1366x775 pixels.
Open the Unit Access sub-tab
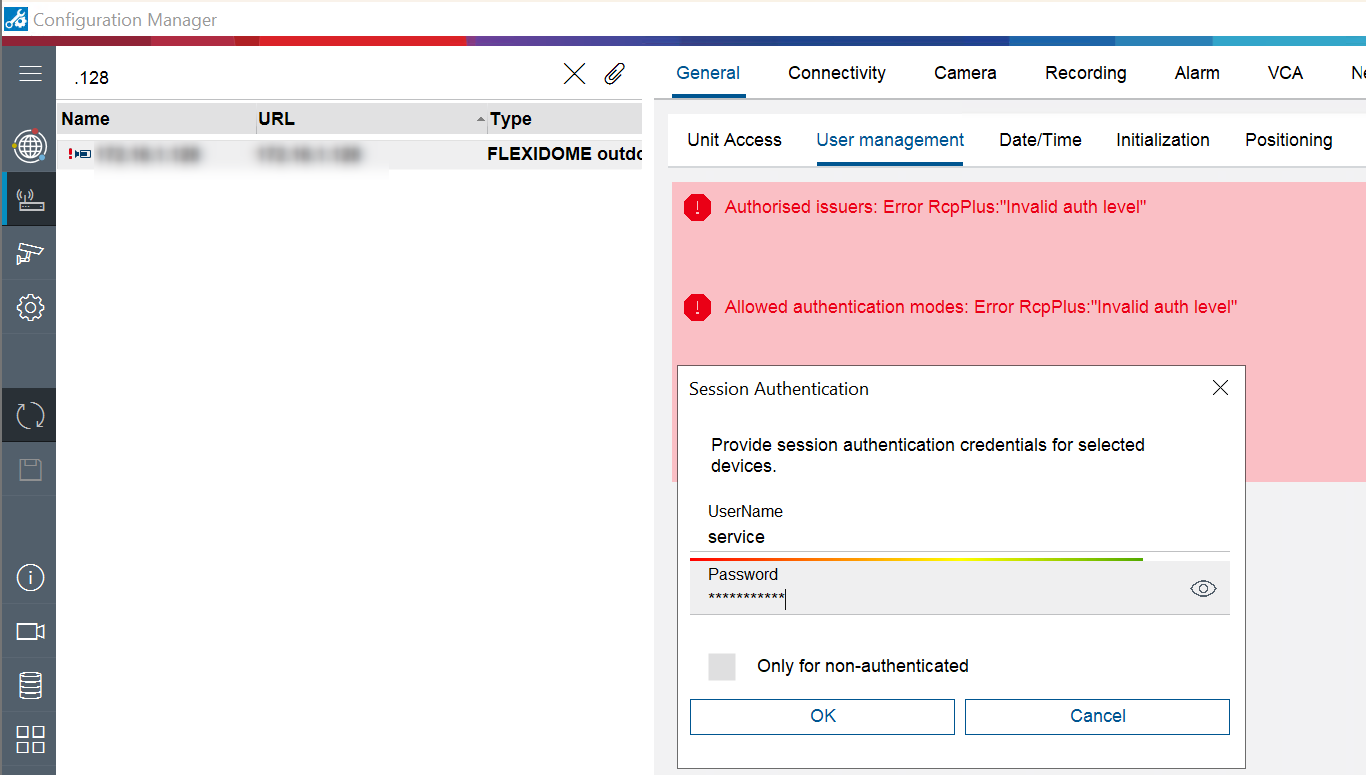pyautogui.click(x=734, y=140)
